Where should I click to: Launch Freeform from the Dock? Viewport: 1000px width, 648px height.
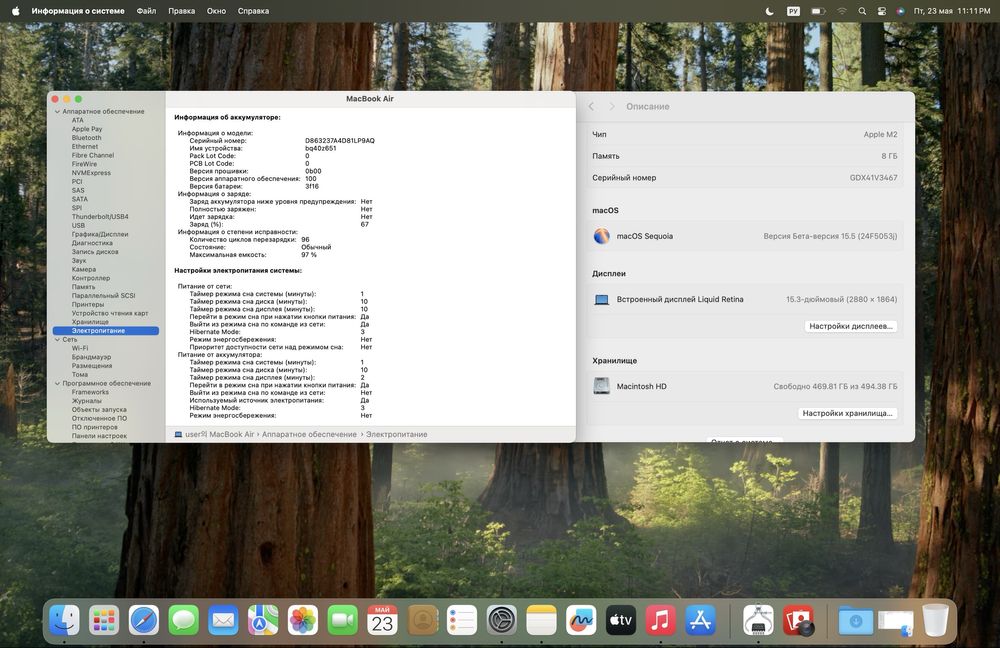tap(581, 620)
